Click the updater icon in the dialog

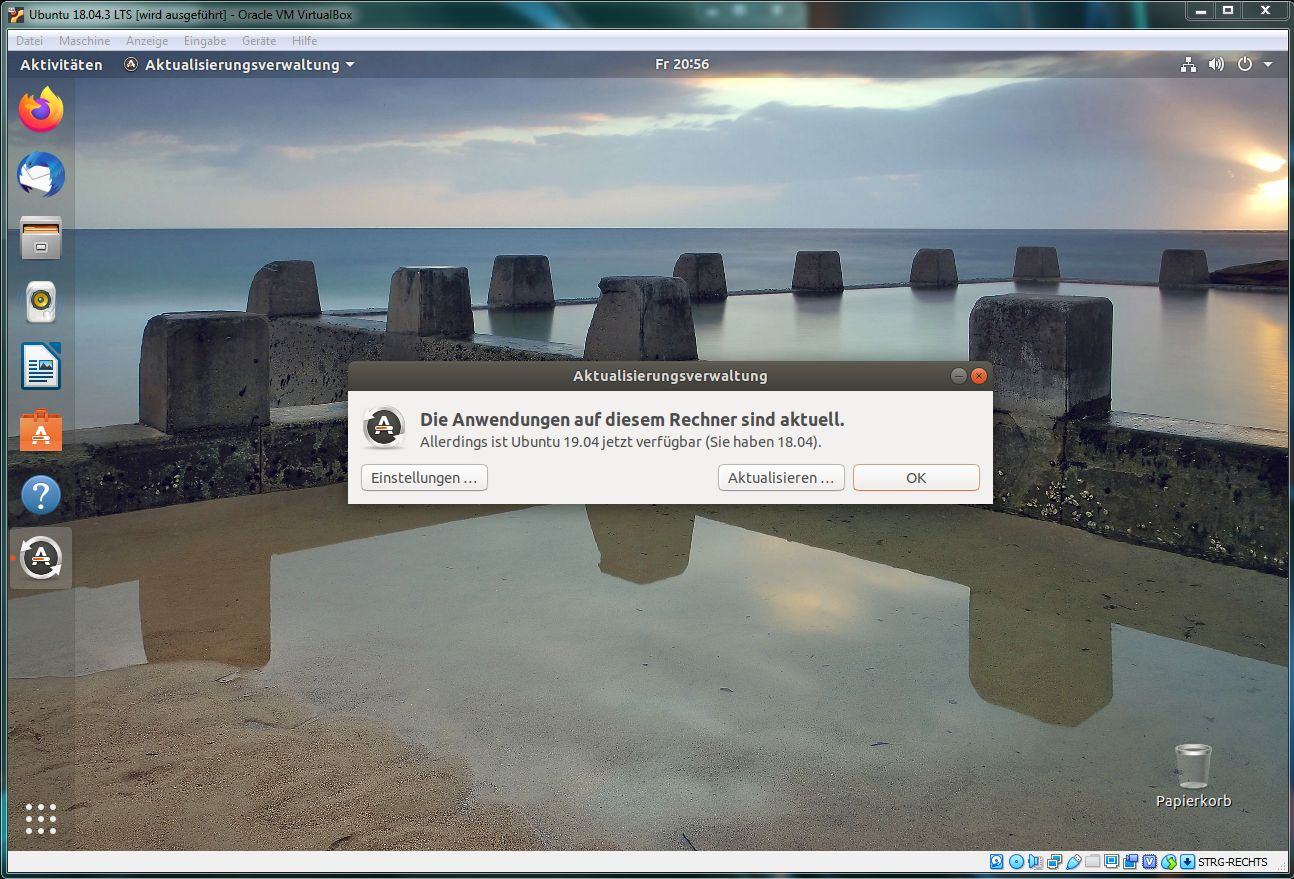(x=384, y=428)
